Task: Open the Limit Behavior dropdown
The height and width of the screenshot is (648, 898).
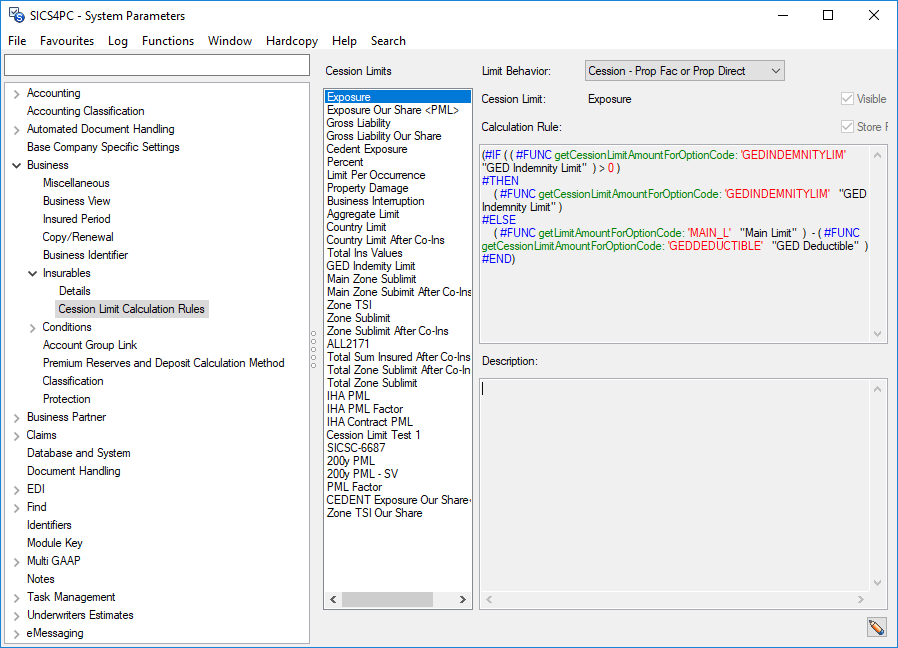Action: click(774, 70)
